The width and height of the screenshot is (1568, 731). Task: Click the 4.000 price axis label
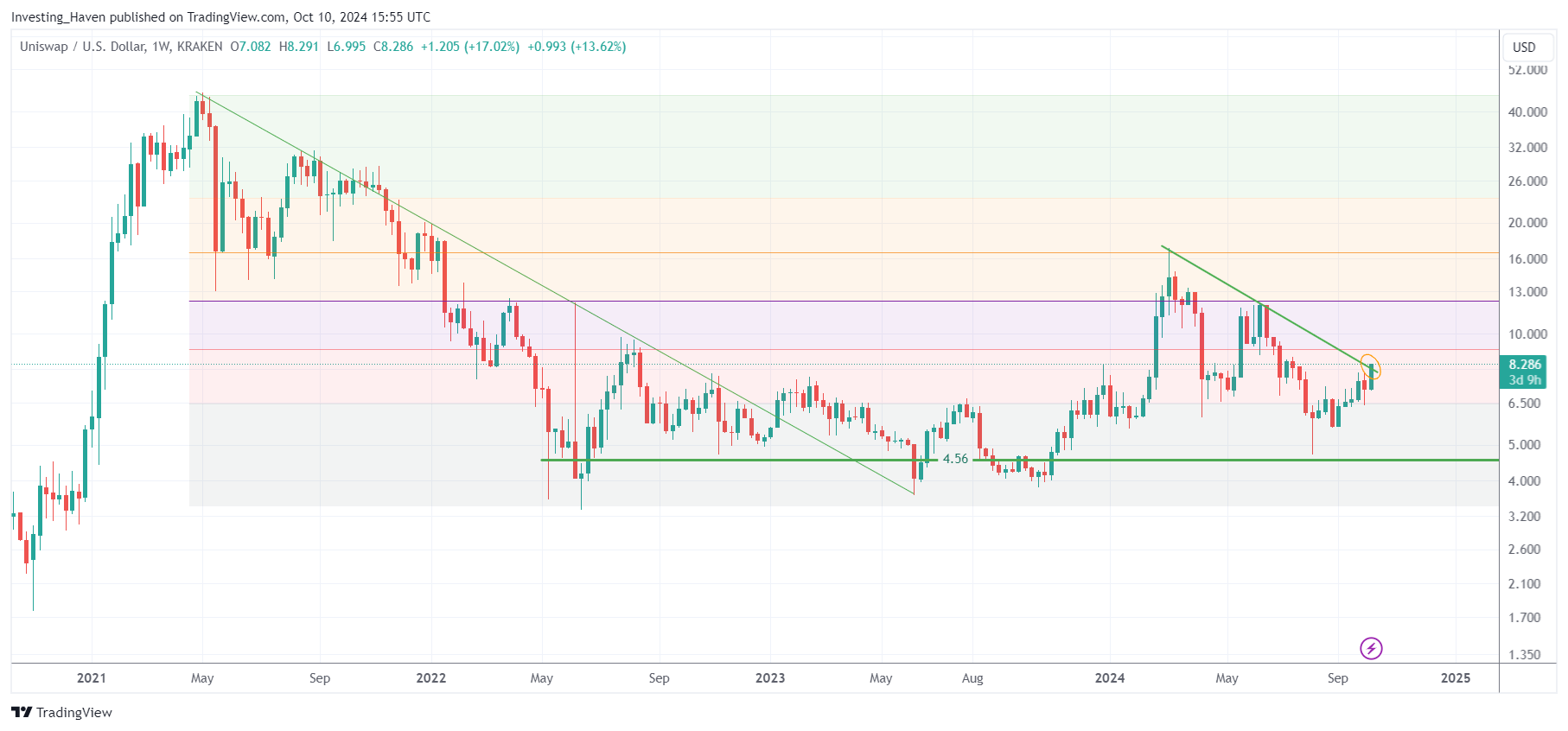point(1524,480)
